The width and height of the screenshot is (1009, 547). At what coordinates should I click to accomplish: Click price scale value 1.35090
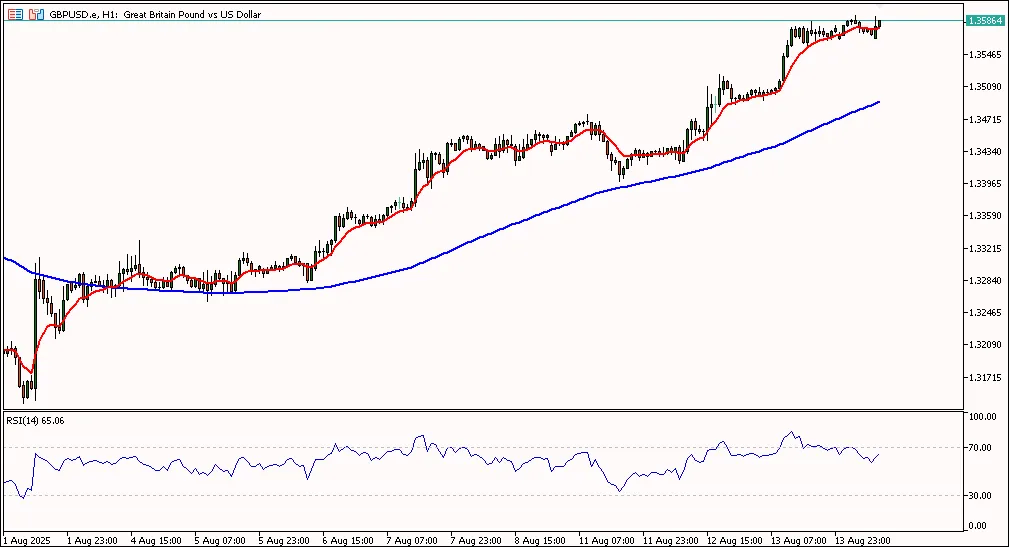pos(985,86)
